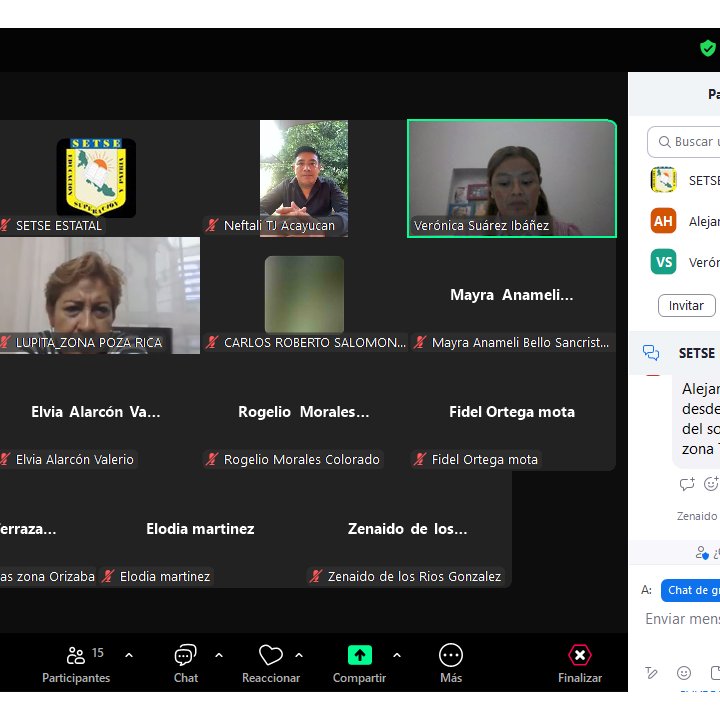This screenshot has width=720, height=720.
Task: Expand the arrow next to Chat
Action: [x=219, y=655]
